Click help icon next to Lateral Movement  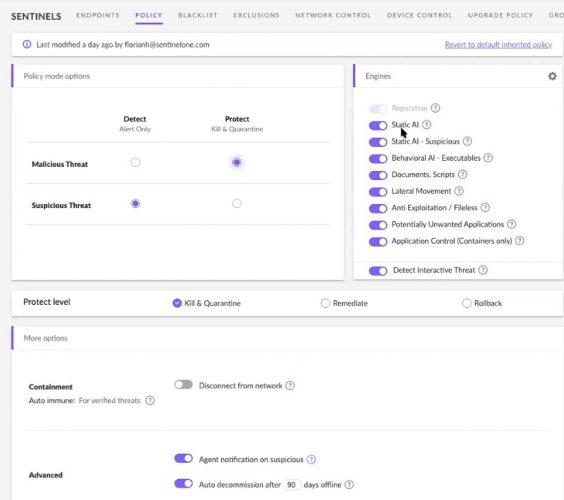point(459,191)
